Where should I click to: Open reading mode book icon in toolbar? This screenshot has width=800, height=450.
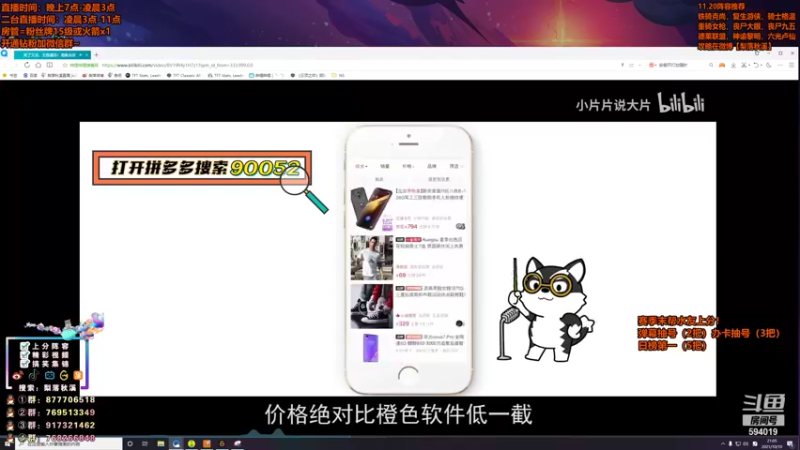[x=49, y=65]
